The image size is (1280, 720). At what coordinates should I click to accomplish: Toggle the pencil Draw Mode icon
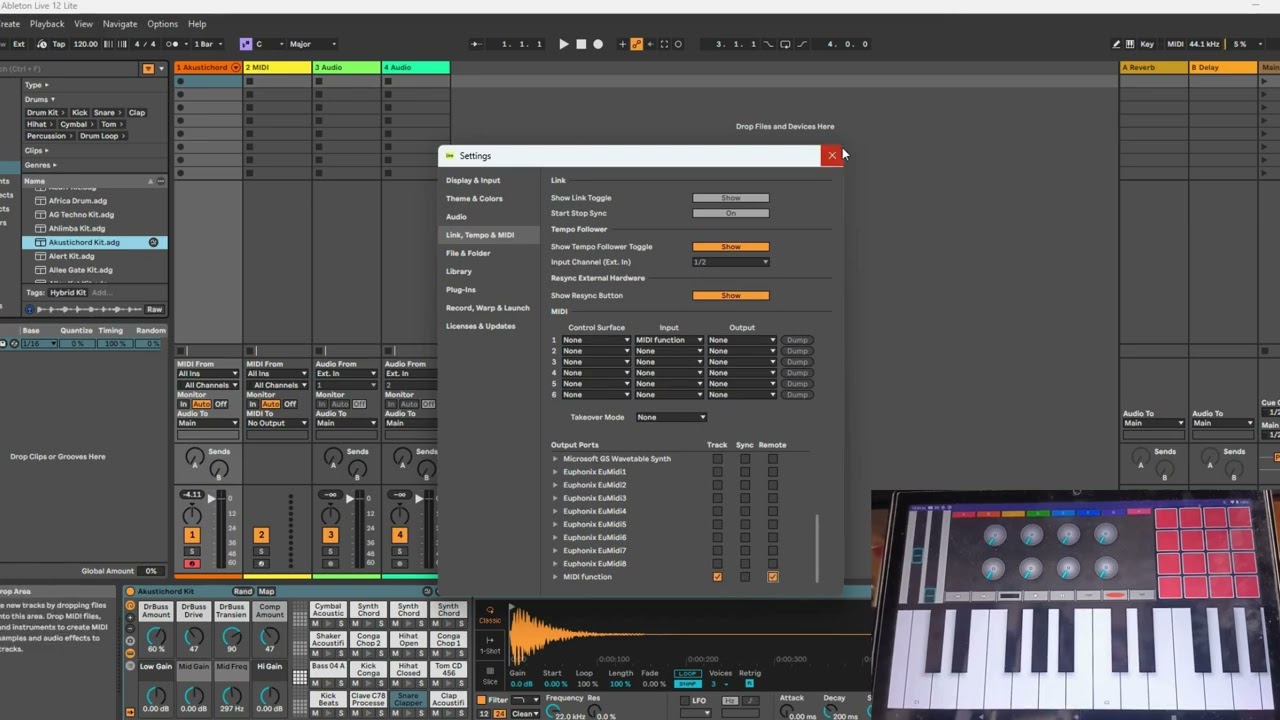click(1116, 44)
